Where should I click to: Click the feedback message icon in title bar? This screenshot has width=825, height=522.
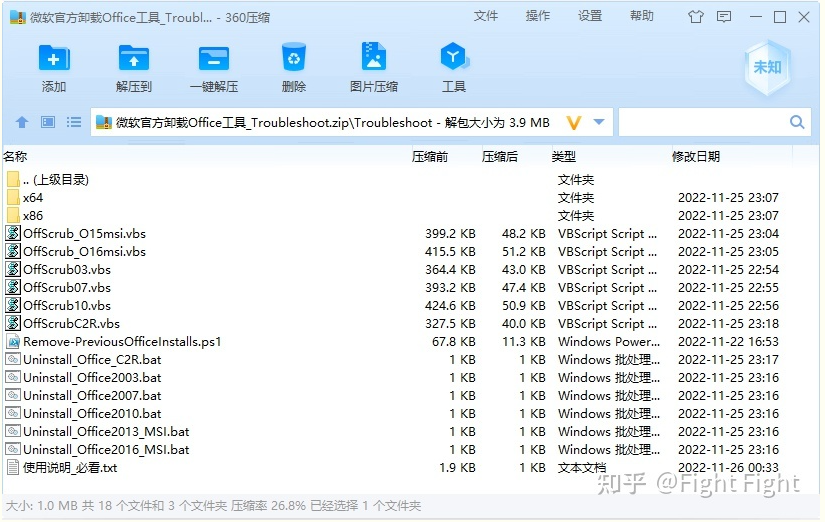pos(724,17)
